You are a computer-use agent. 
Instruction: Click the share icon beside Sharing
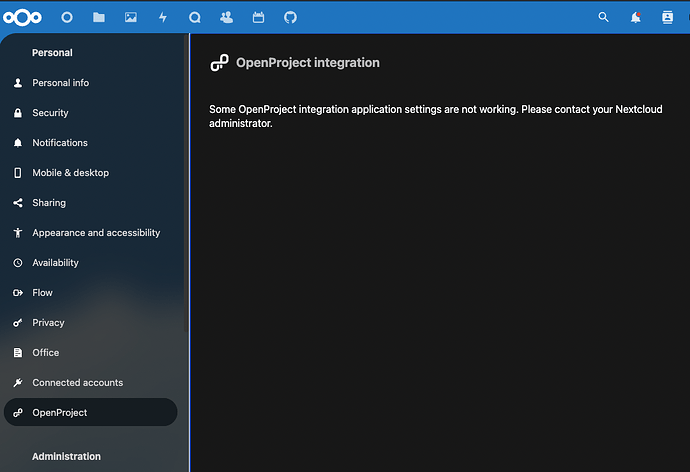(x=18, y=203)
